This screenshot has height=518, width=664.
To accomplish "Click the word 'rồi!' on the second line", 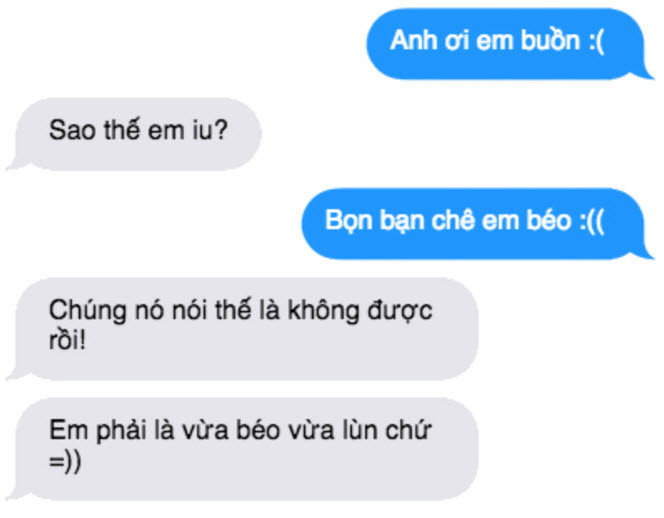I will coord(67,340).
